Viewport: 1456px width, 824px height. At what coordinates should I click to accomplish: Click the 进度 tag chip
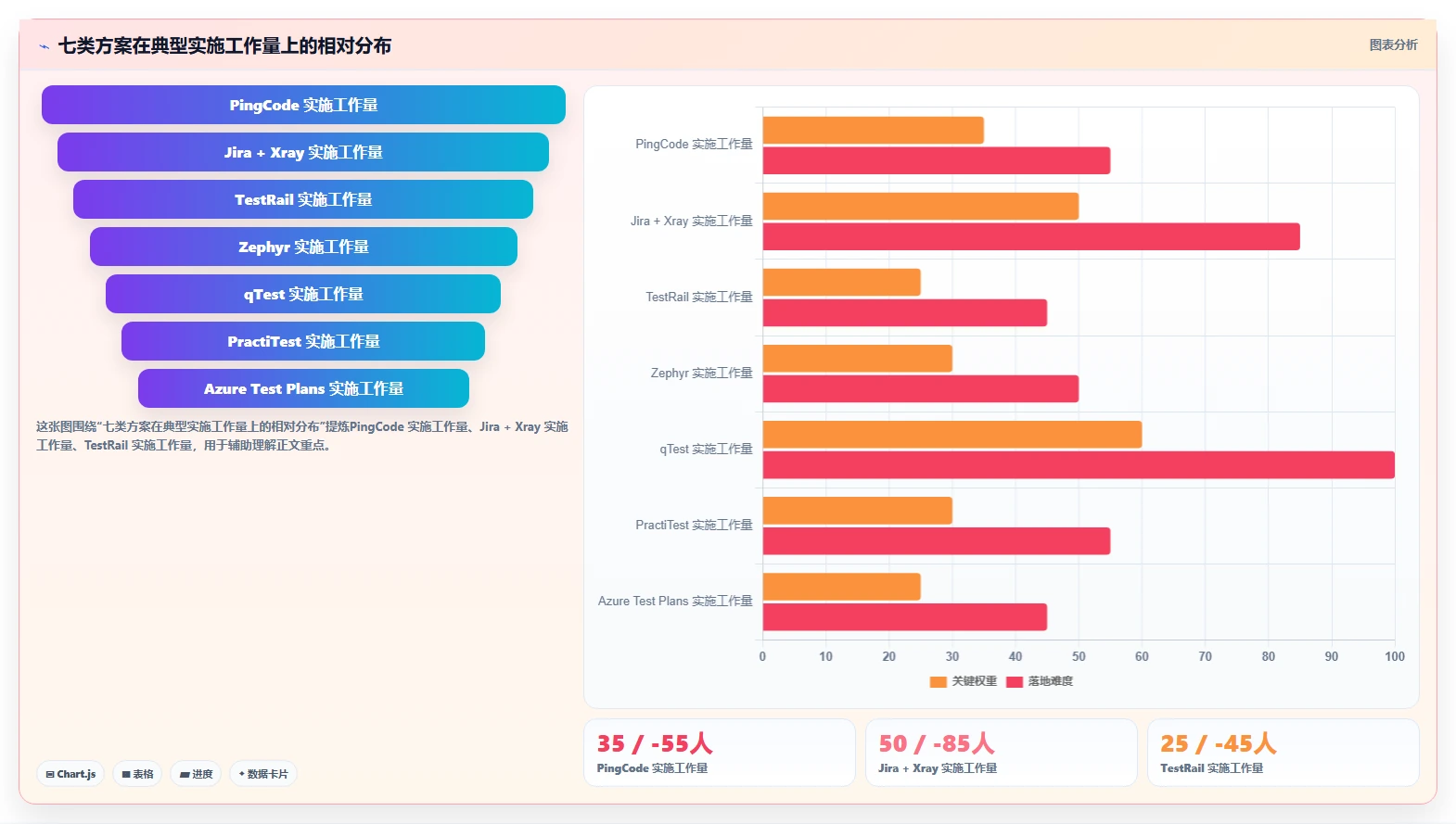pyautogui.click(x=196, y=774)
